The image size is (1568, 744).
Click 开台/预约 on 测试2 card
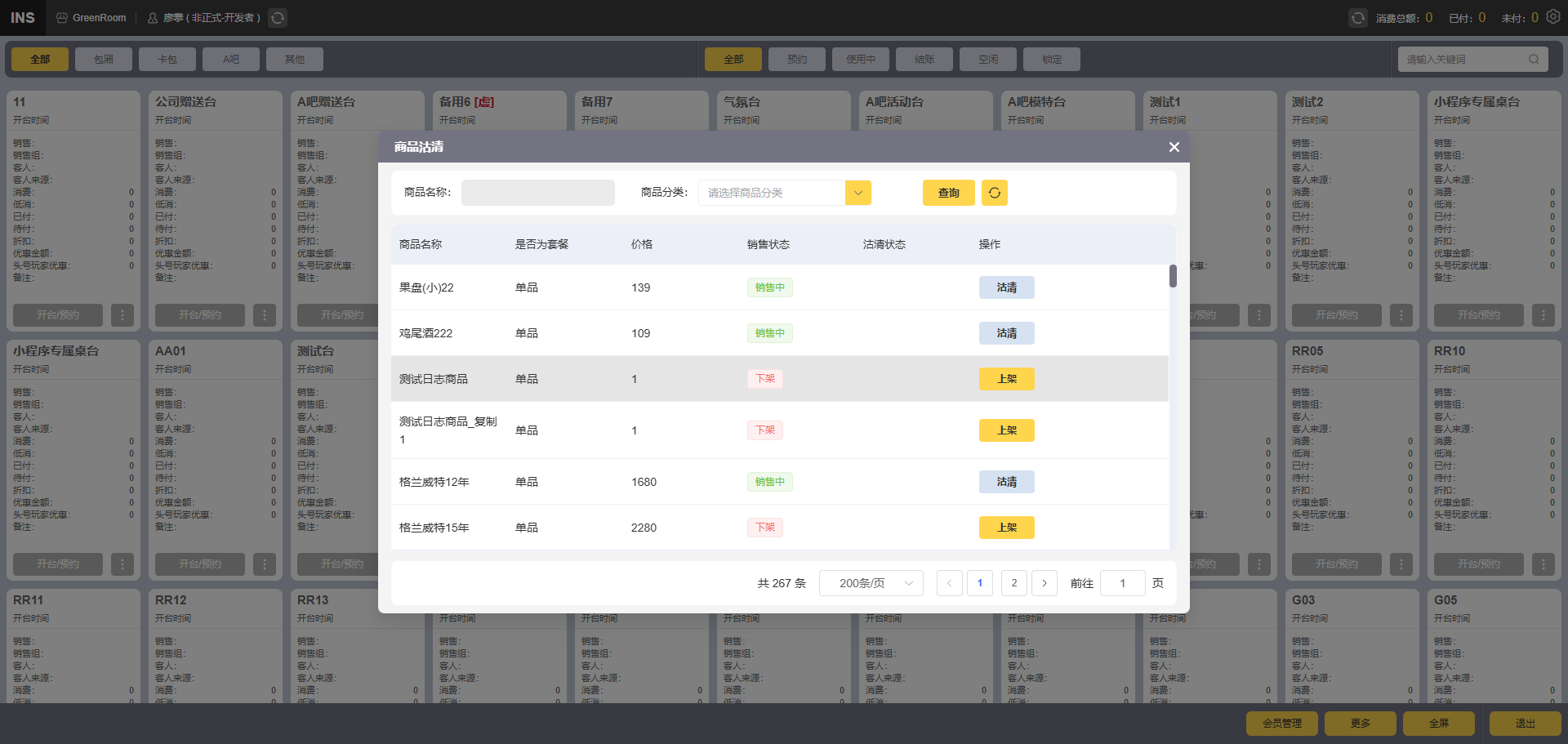click(x=1337, y=315)
